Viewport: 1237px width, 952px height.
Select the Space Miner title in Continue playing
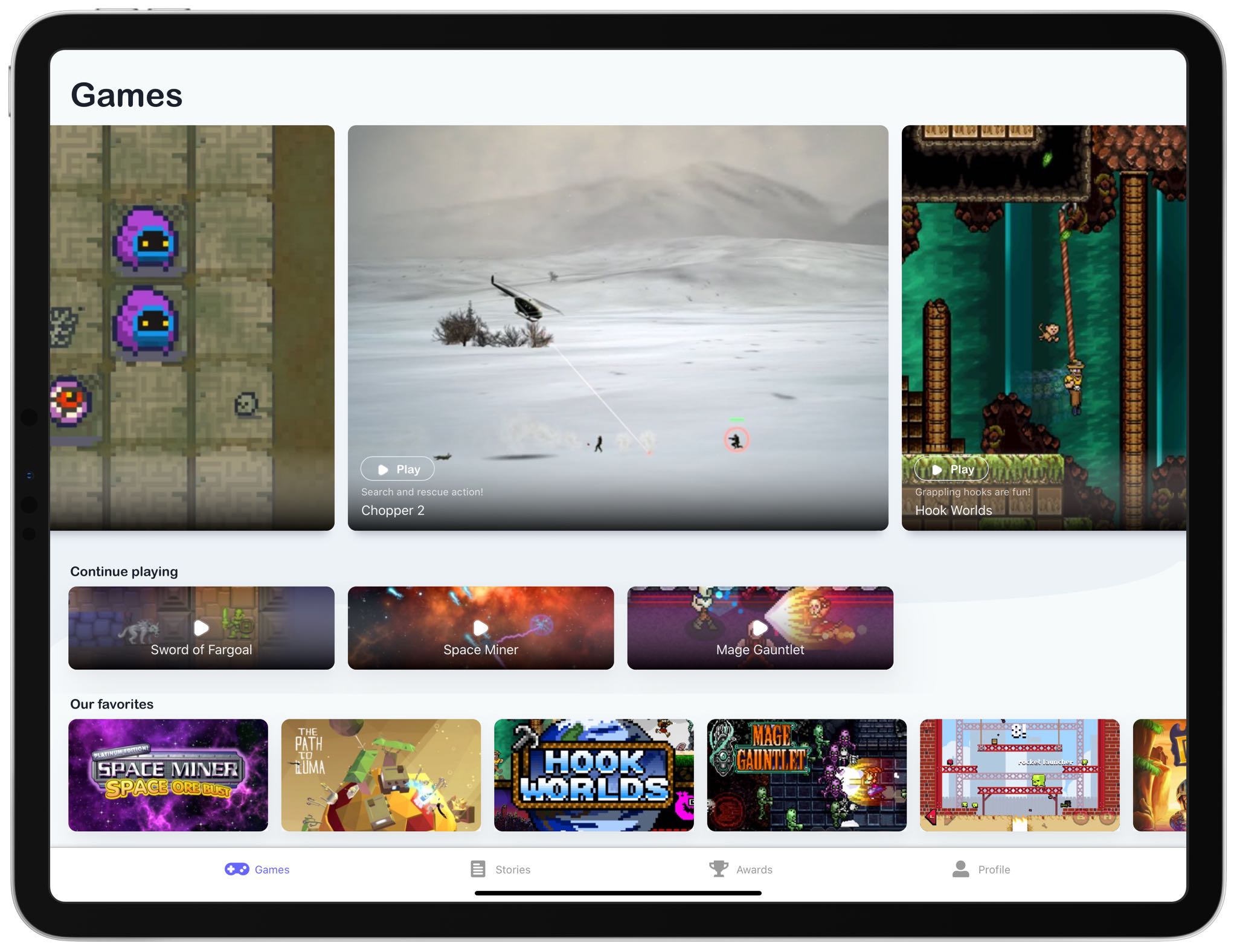click(x=481, y=649)
